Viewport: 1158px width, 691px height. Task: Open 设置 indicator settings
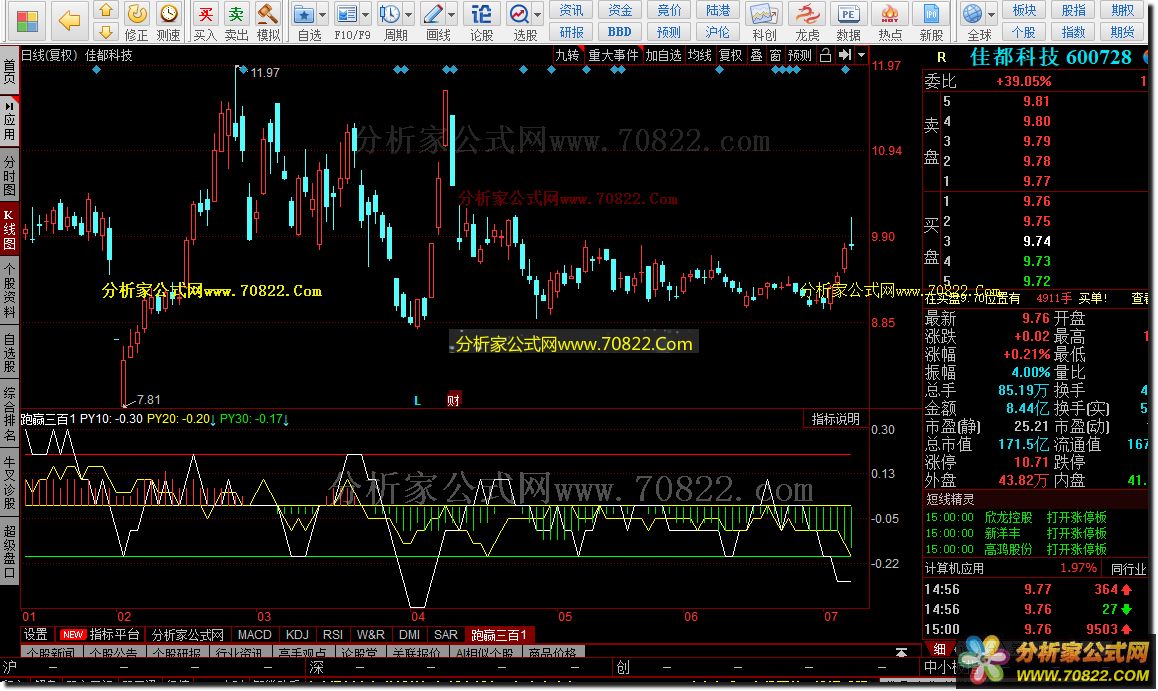tap(35, 635)
